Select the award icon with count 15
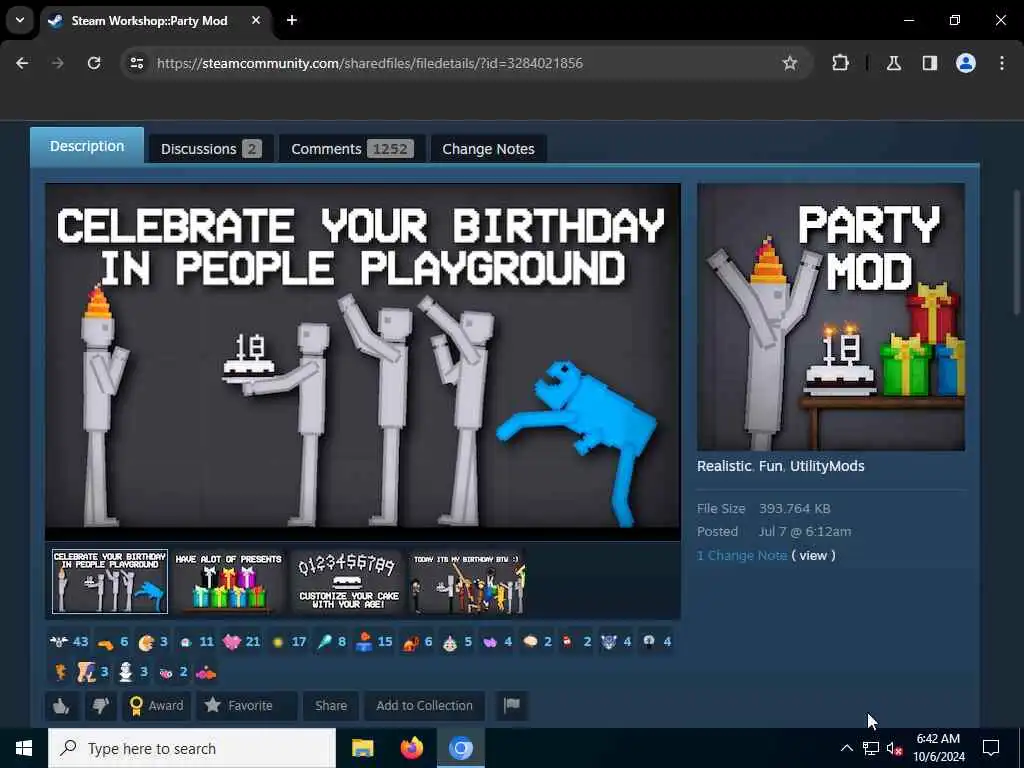Viewport: 1024px width, 768px height. pos(374,641)
